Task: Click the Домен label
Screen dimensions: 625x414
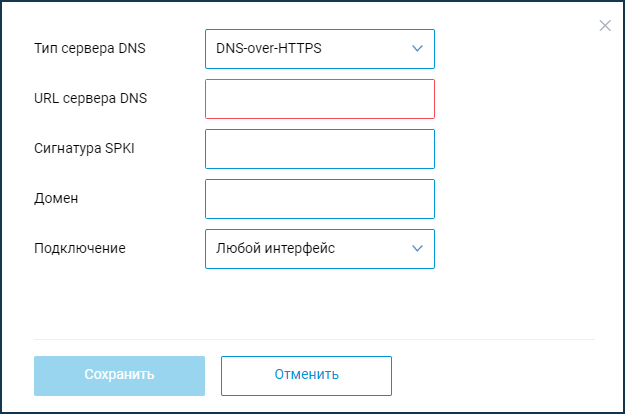Action: tap(56, 198)
